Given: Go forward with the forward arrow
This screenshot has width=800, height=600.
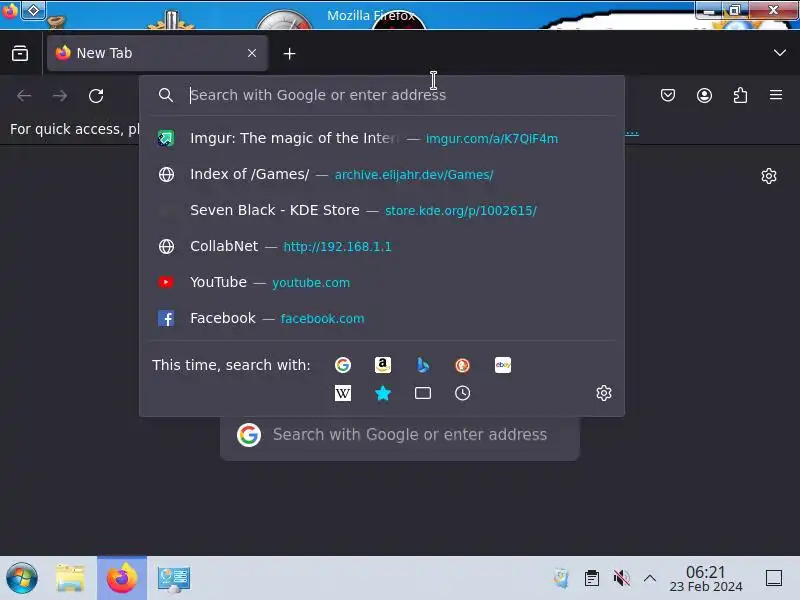Looking at the screenshot, I should 60,95.
